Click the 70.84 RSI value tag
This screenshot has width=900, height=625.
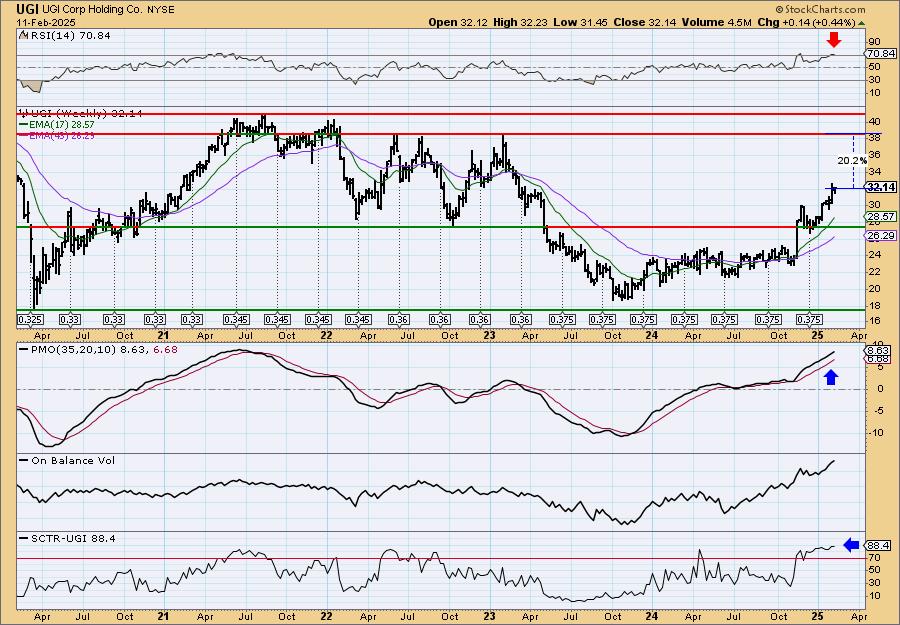point(881,53)
